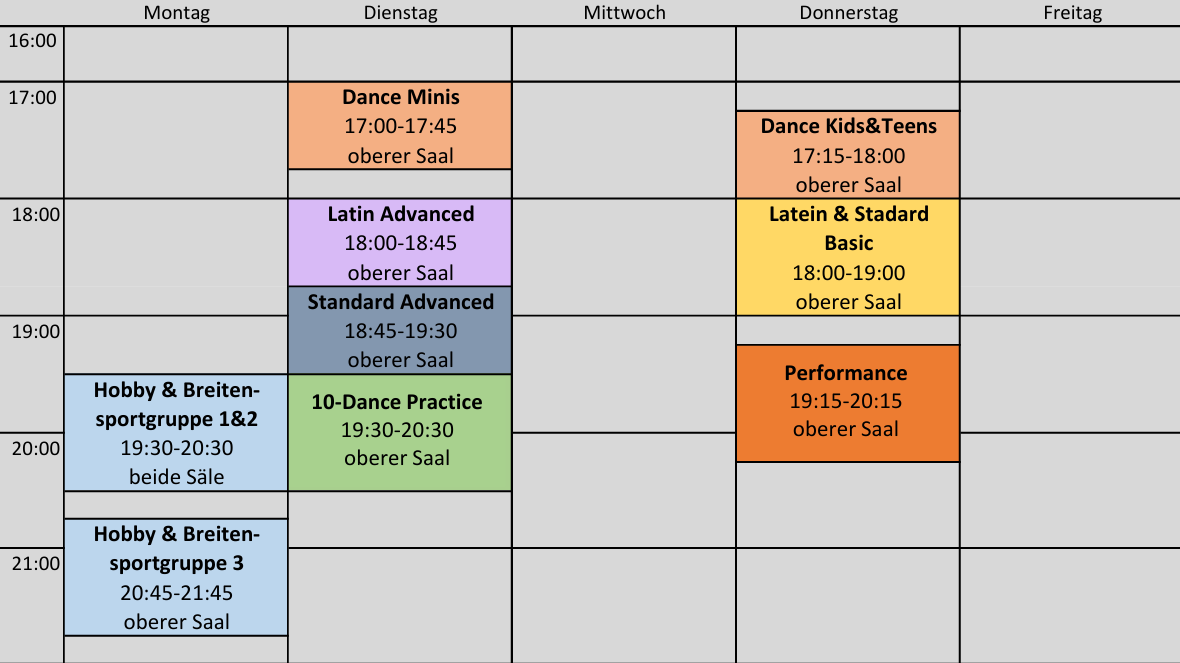Click the orange Performance class block

tap(848, 403)
